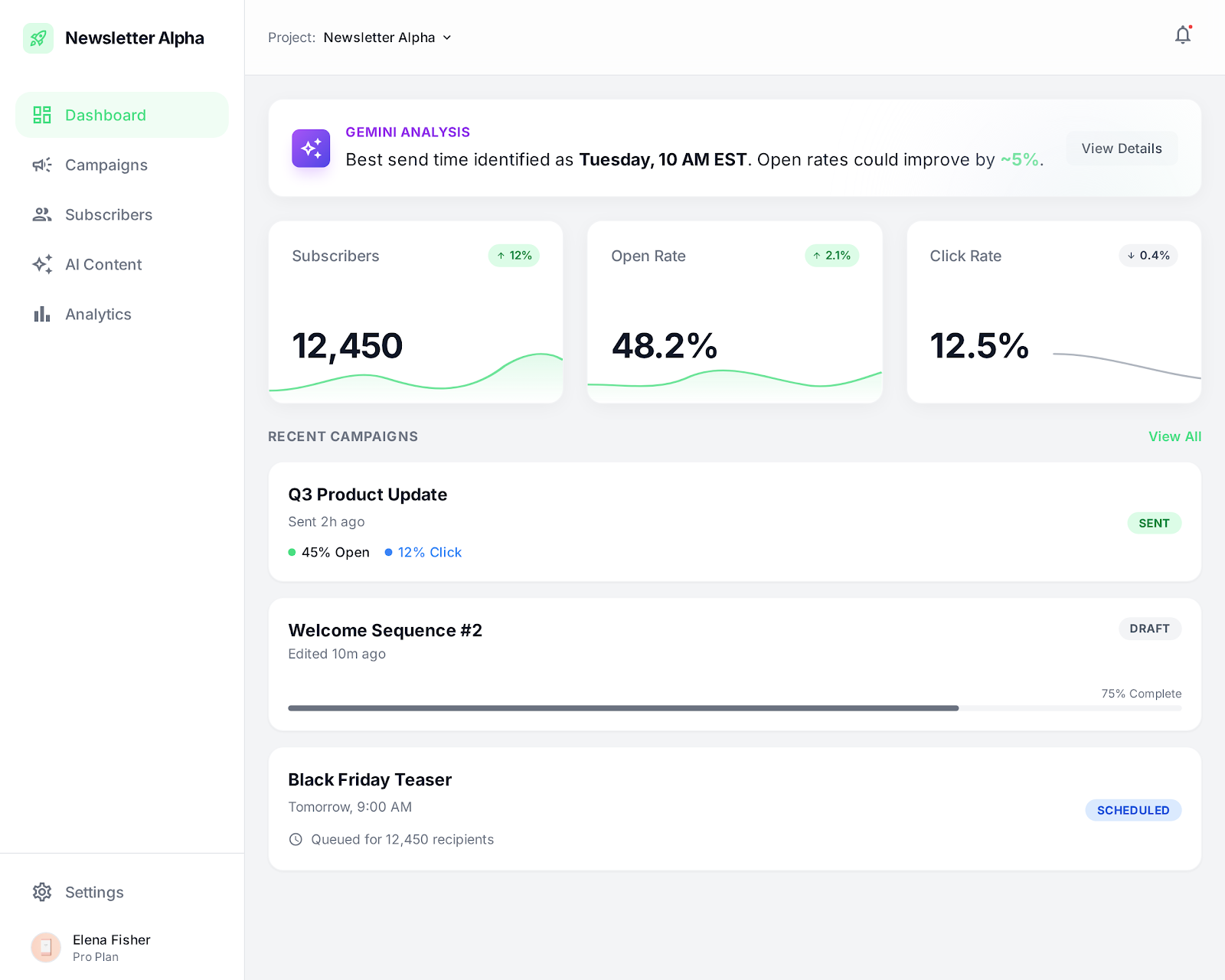
Task: Click the Gemini Analysis sparkle badge icon
Action: click(x=311, y=148)
